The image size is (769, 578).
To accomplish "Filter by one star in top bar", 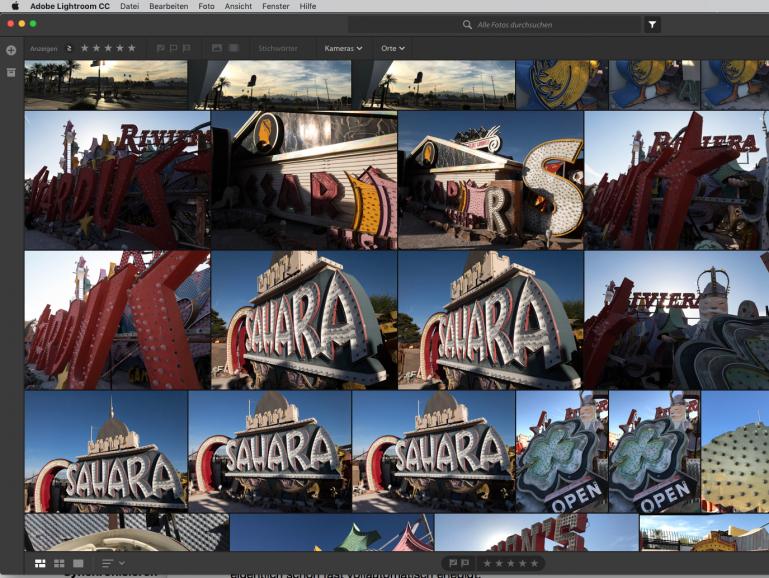I will point(84,48).
